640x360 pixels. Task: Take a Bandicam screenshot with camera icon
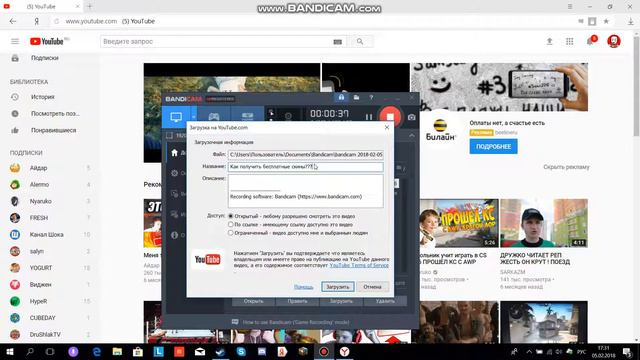click(x=411, y=118)
